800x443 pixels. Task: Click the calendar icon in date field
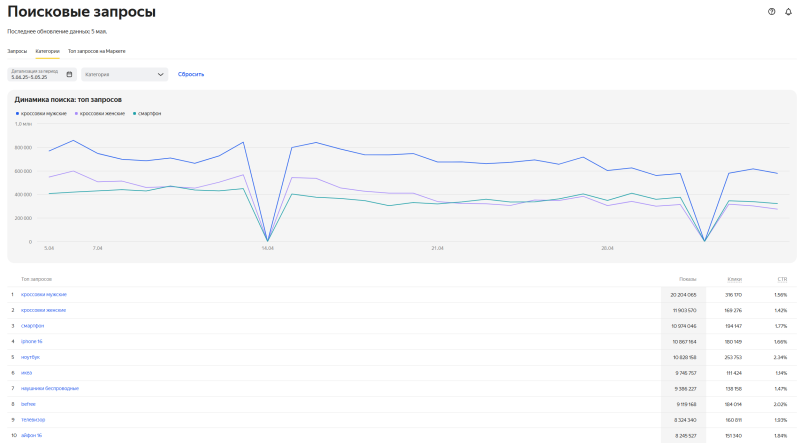[x=69, y=75]
